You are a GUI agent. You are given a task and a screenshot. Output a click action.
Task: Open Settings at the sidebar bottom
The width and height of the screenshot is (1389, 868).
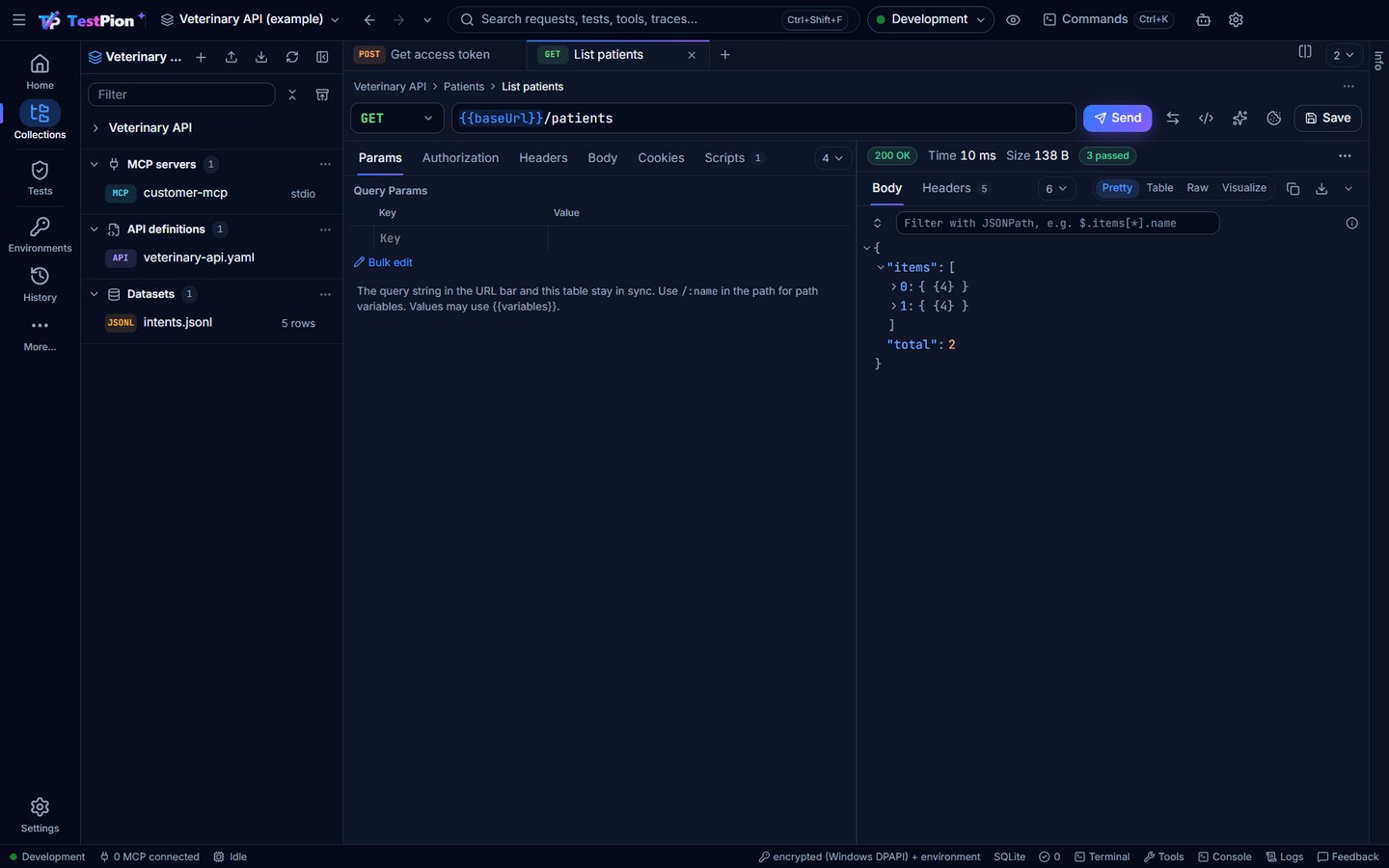pyautogui.click(x=40, y=815)
